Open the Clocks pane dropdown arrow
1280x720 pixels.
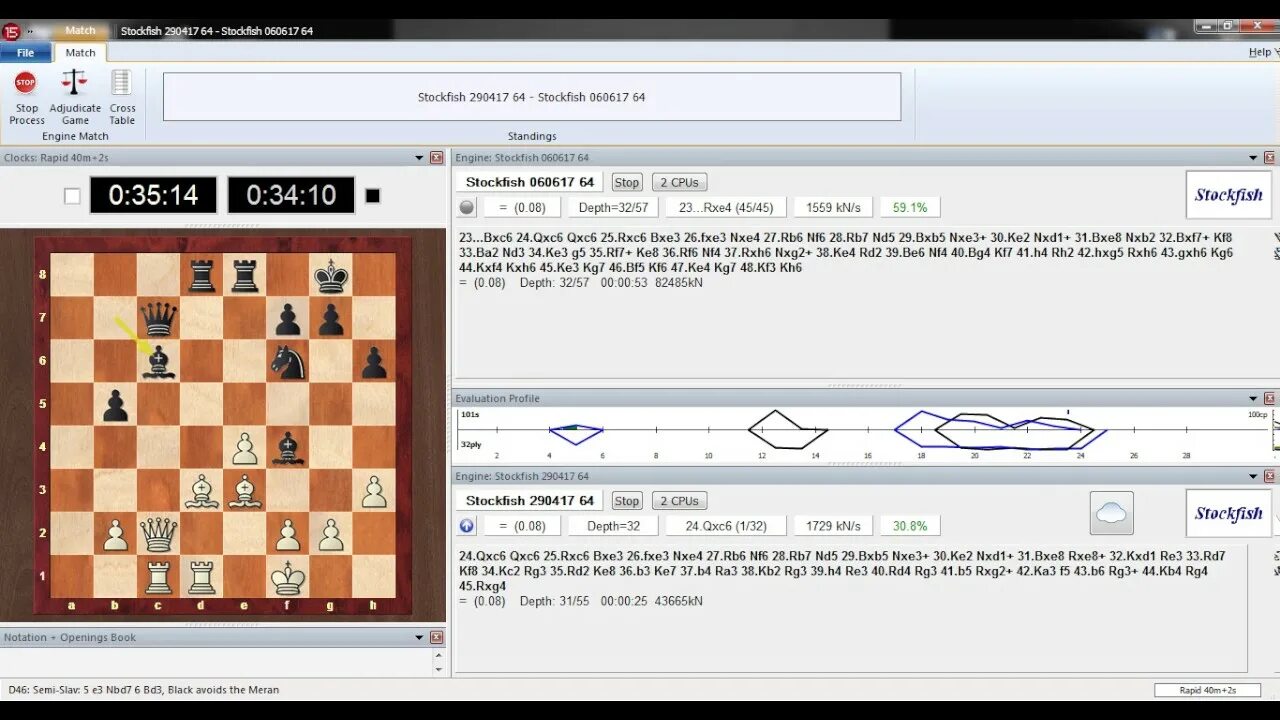coord(419,158)
